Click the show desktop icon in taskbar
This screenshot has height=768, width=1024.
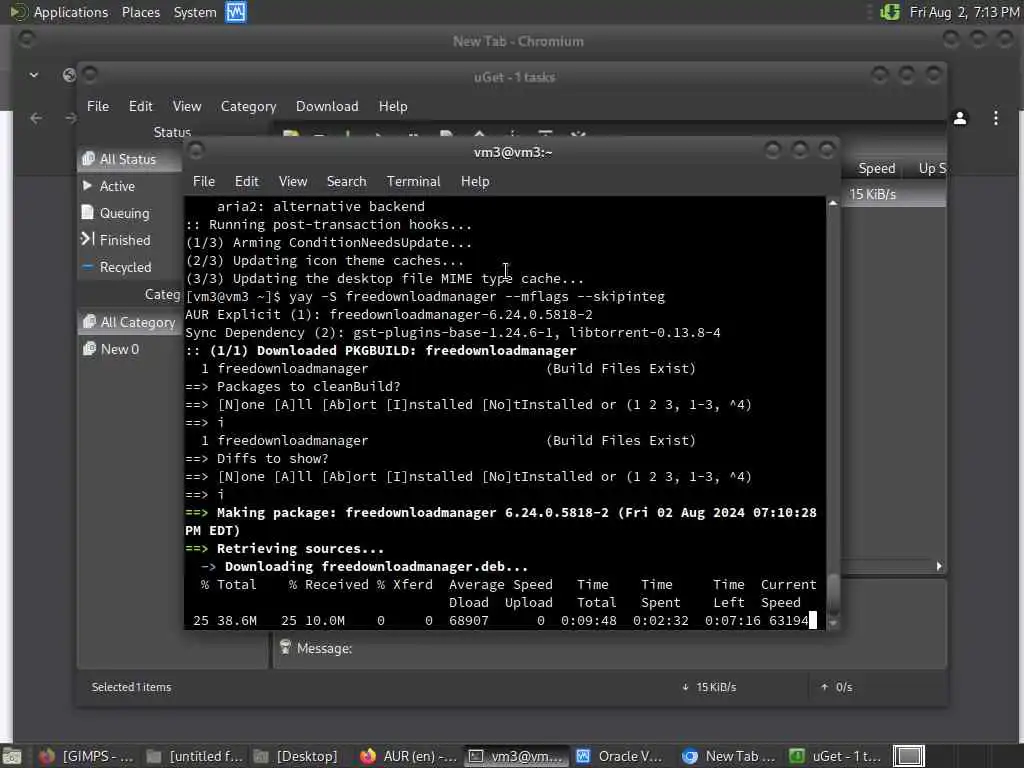pos(11,756)
